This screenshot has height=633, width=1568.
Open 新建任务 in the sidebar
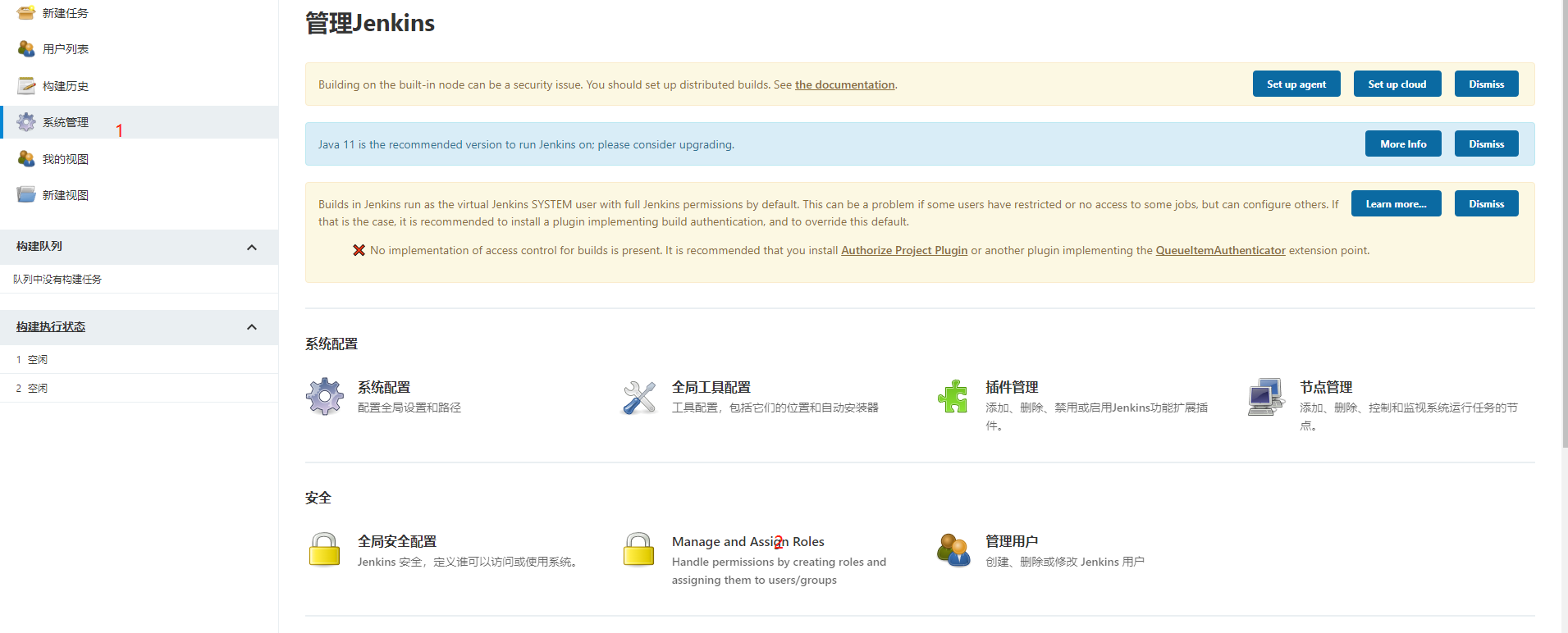pos(66,13)
